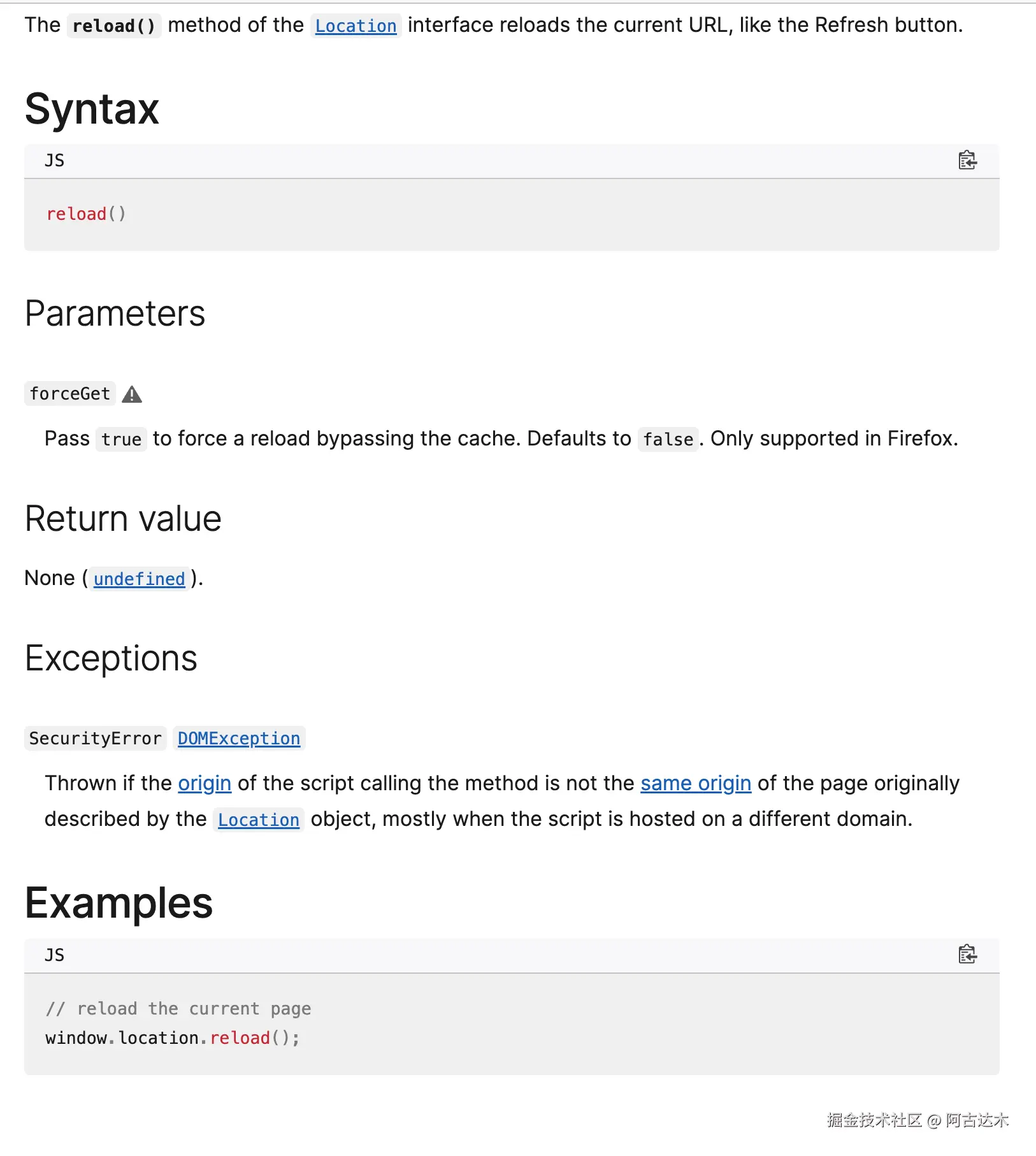This screenshot has width=1036, height=1156.
Task: Click the Return value heading
Action: pos(123,519)
